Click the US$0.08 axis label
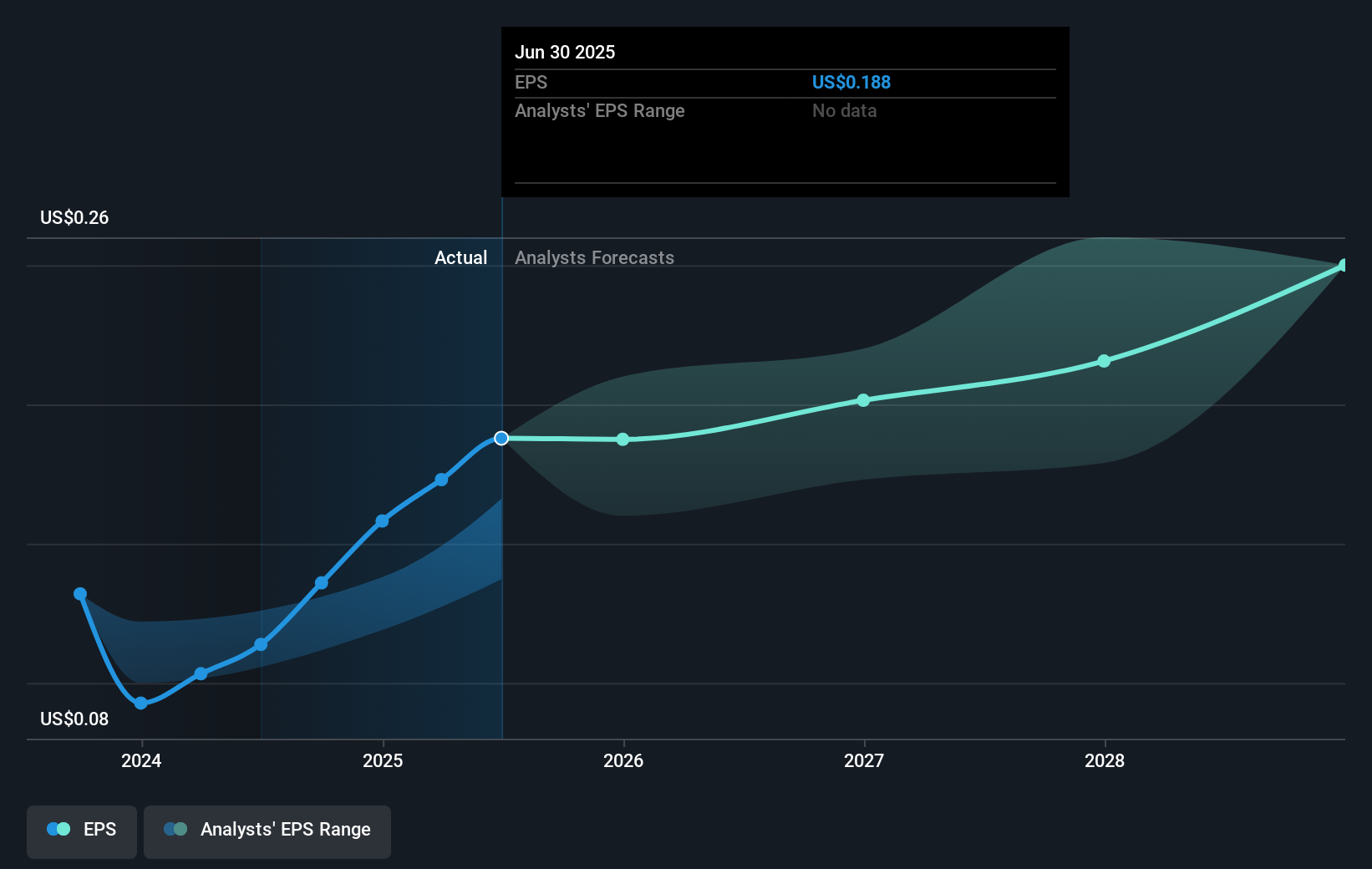This screenshot has height=869, width=1372. click(x=74, y=719)
